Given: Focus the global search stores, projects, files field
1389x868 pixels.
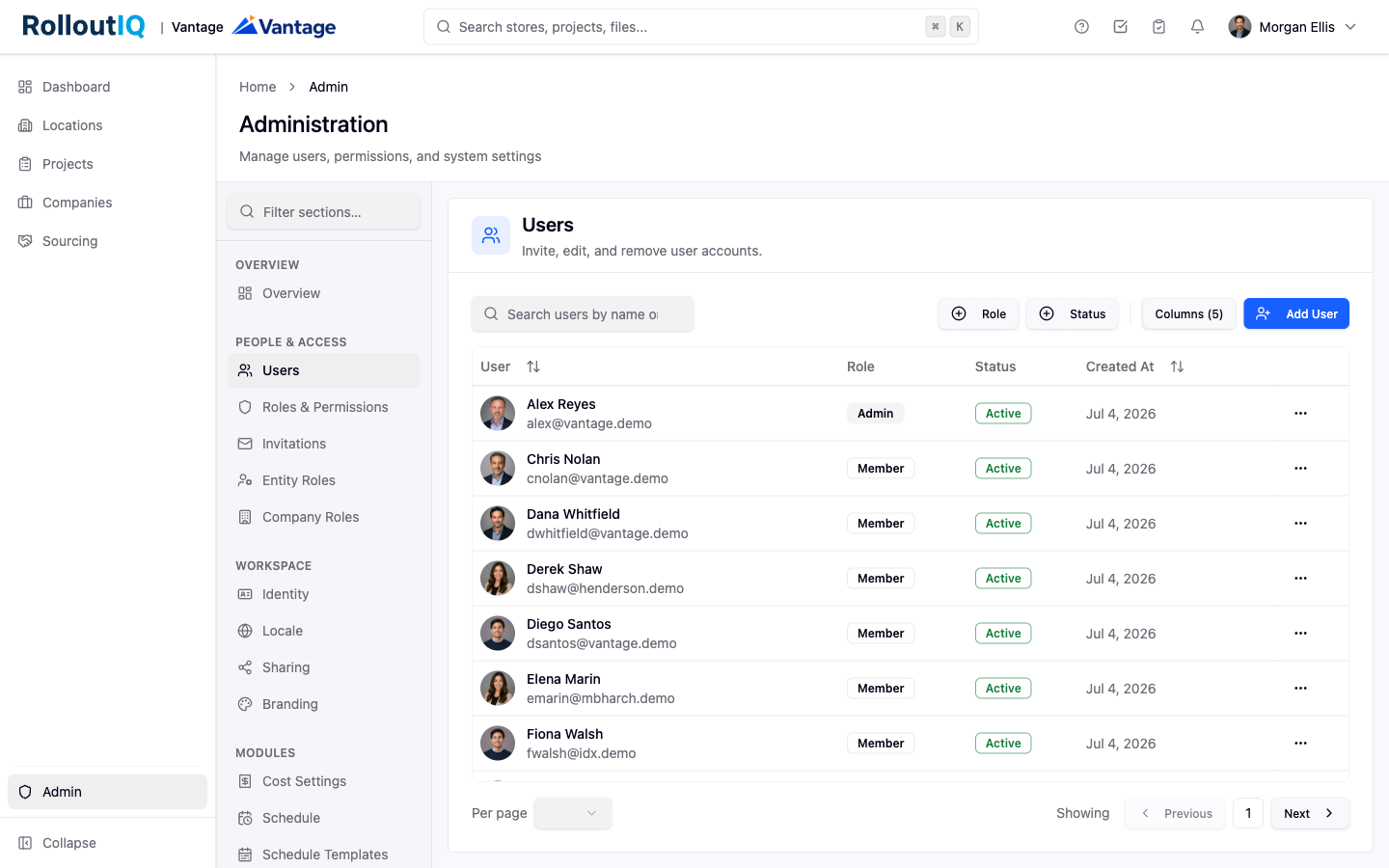Looking at the screenshot, I should 701,27.
